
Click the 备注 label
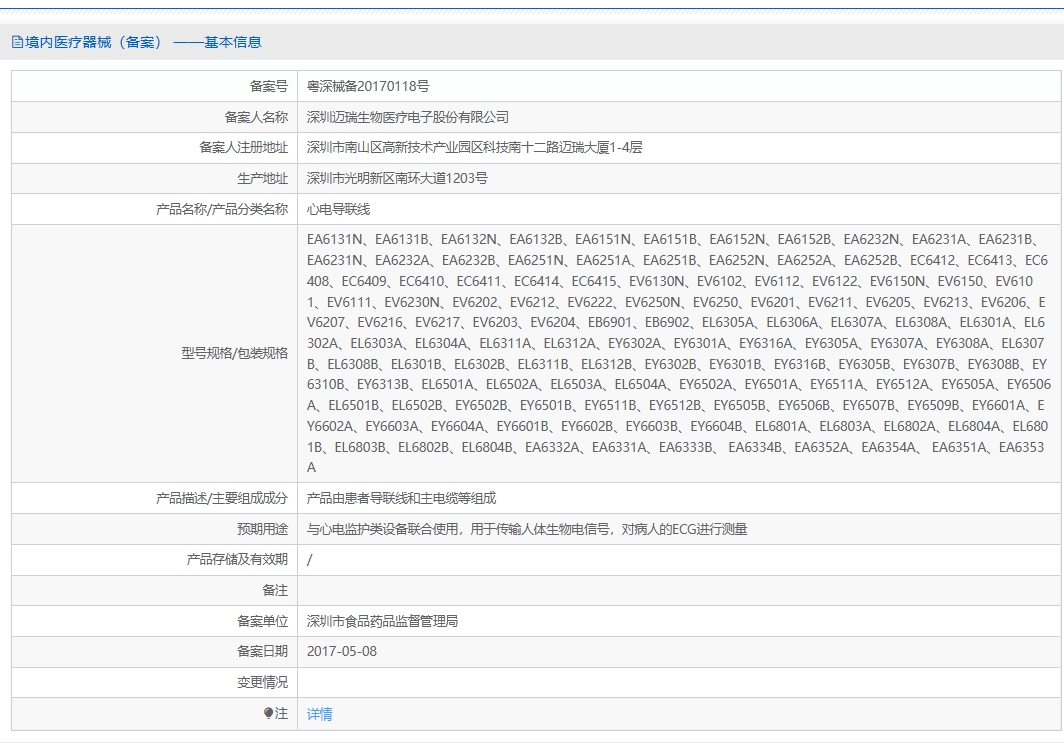(x=276, y=590)
